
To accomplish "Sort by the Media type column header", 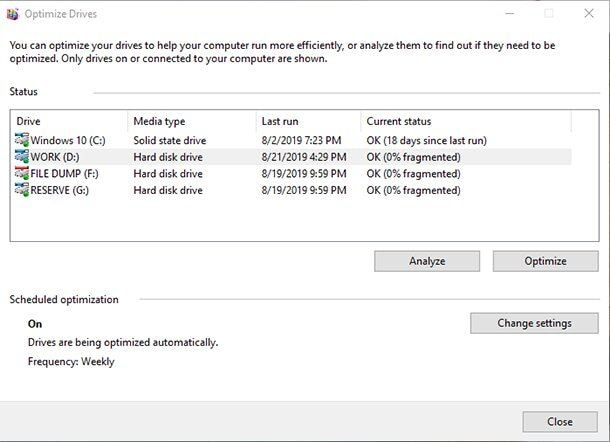I will (x=190, y=121).
